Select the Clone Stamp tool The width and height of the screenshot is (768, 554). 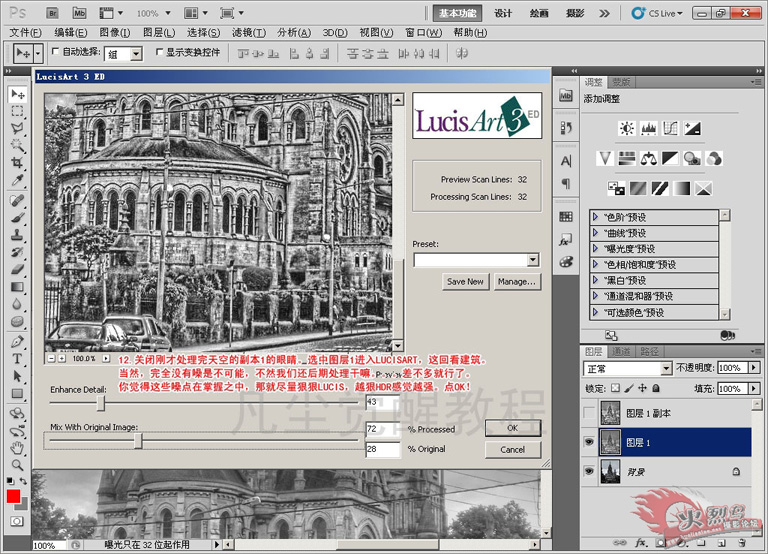coord(18,235)
